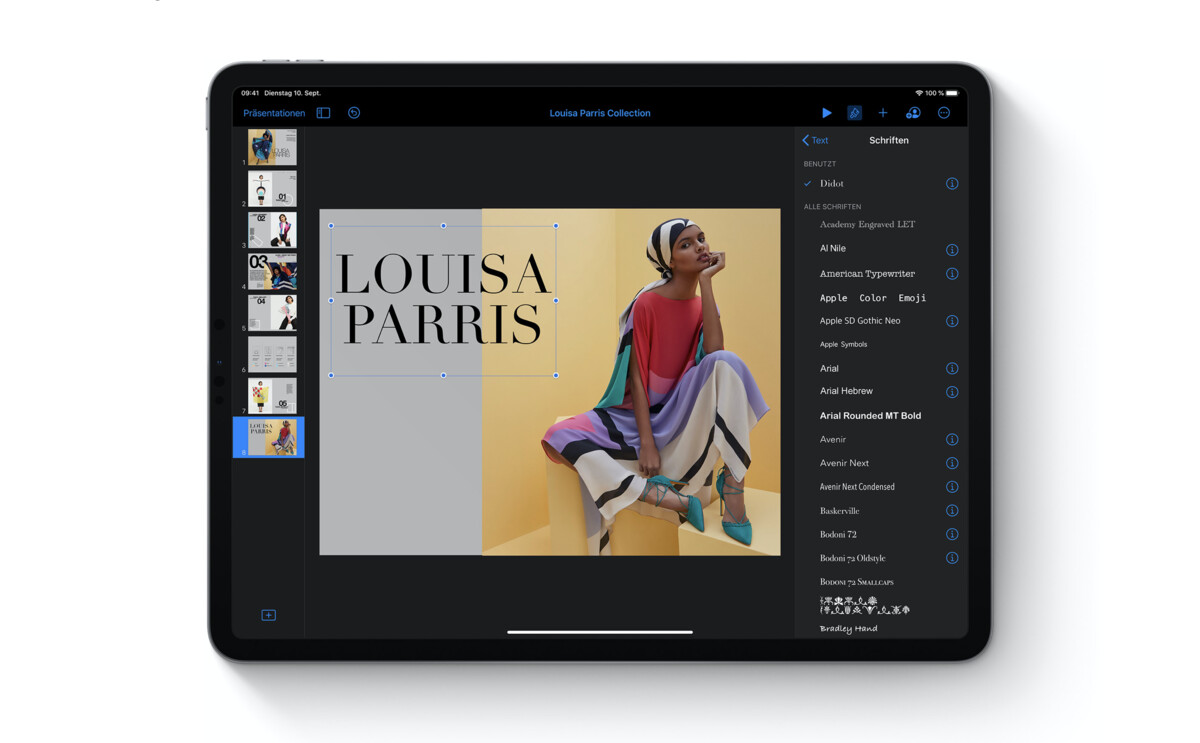The image size is (1200, 743).
Task: Return to the Text panel
Action: (816, 140)
